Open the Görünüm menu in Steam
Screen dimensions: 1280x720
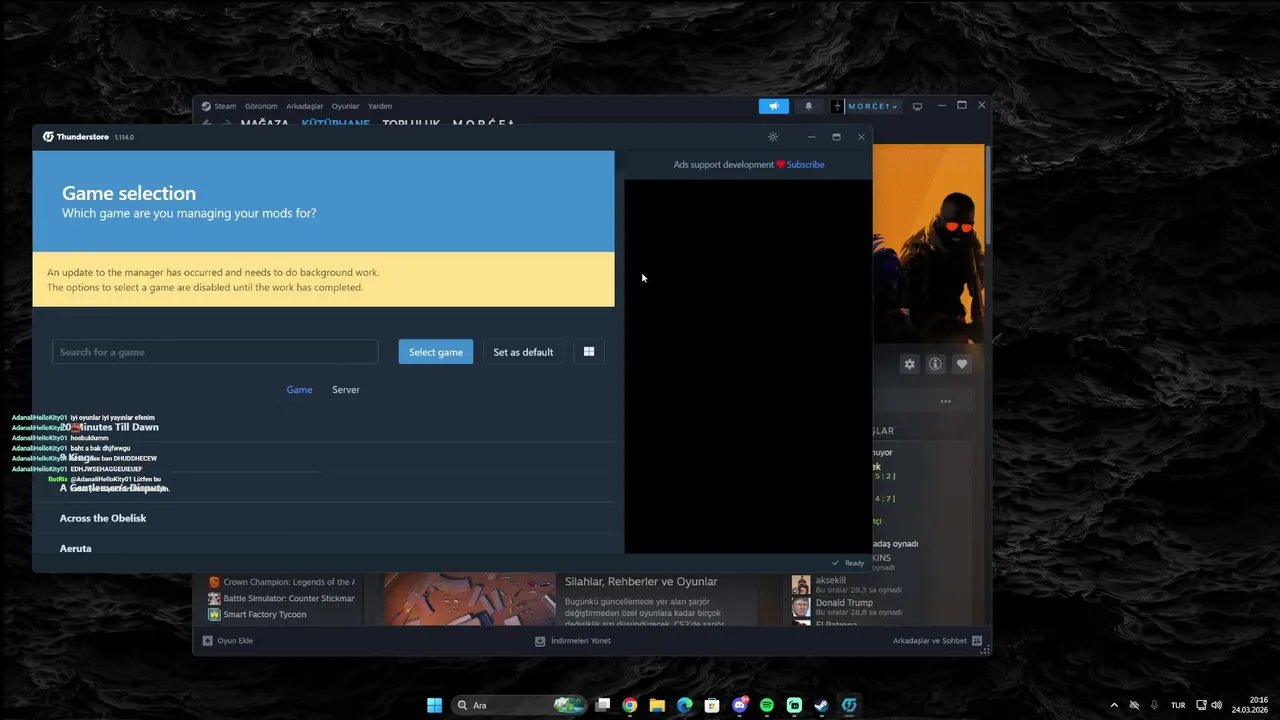261,106
